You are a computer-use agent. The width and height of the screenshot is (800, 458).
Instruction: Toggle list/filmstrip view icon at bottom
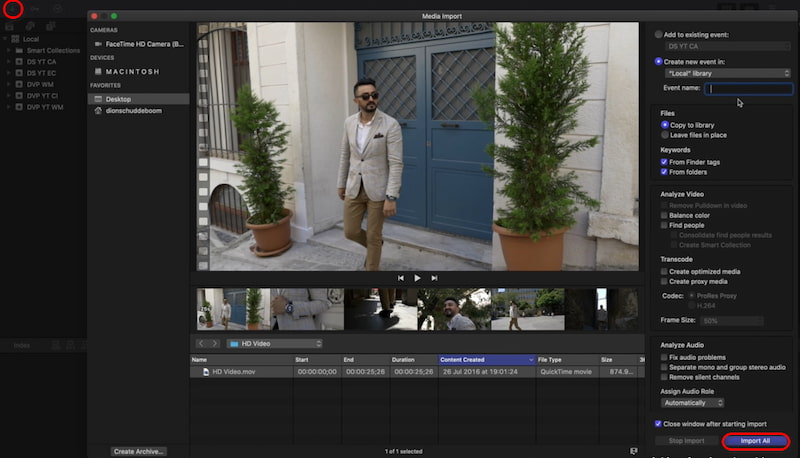click(x=634, y=451)
